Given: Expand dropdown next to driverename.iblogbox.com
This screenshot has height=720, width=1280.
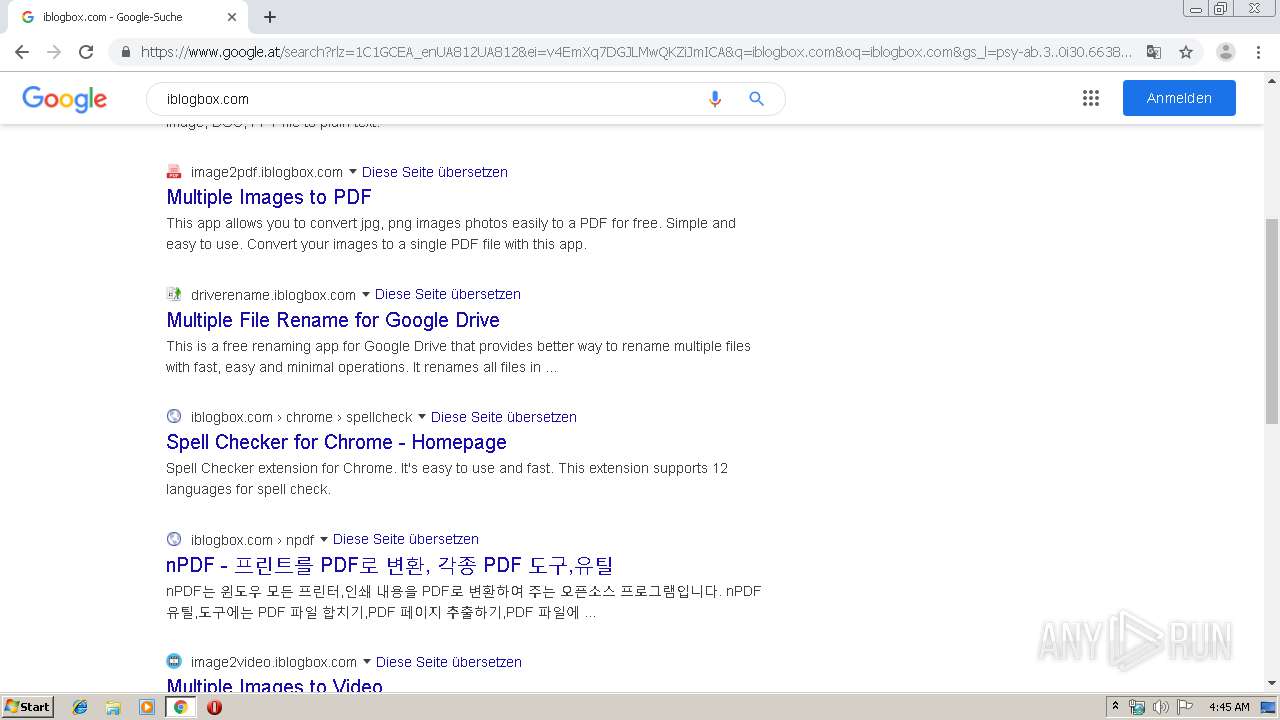Looking at the screenshot, I should pos(365,294).
